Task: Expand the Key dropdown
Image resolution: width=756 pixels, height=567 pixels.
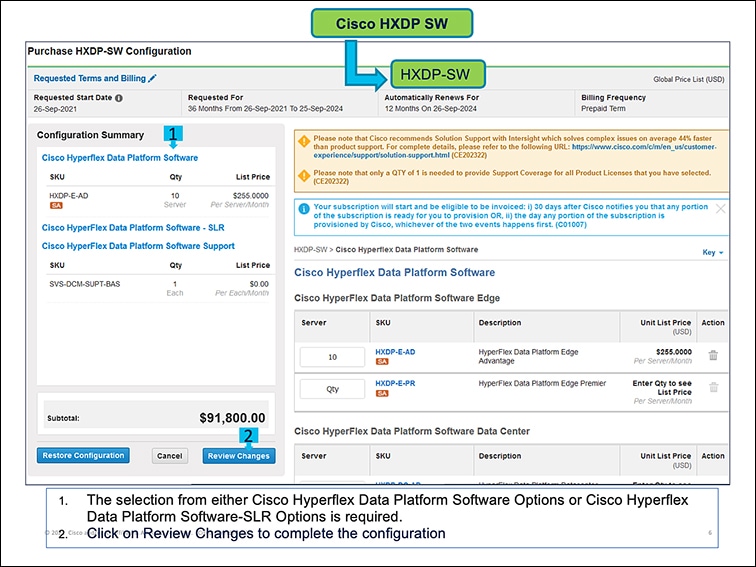Action: [x=713, y=252]
